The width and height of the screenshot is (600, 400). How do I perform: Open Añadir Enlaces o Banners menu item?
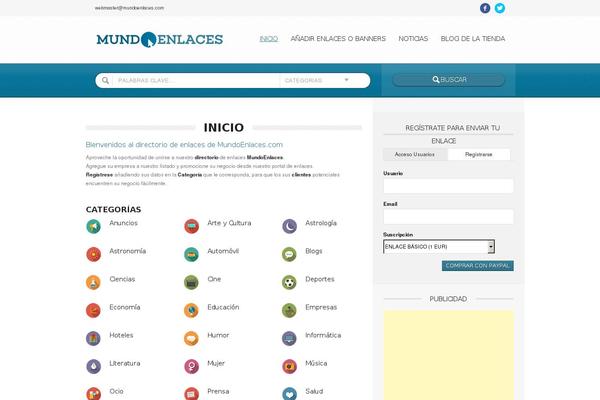[338, 39]
